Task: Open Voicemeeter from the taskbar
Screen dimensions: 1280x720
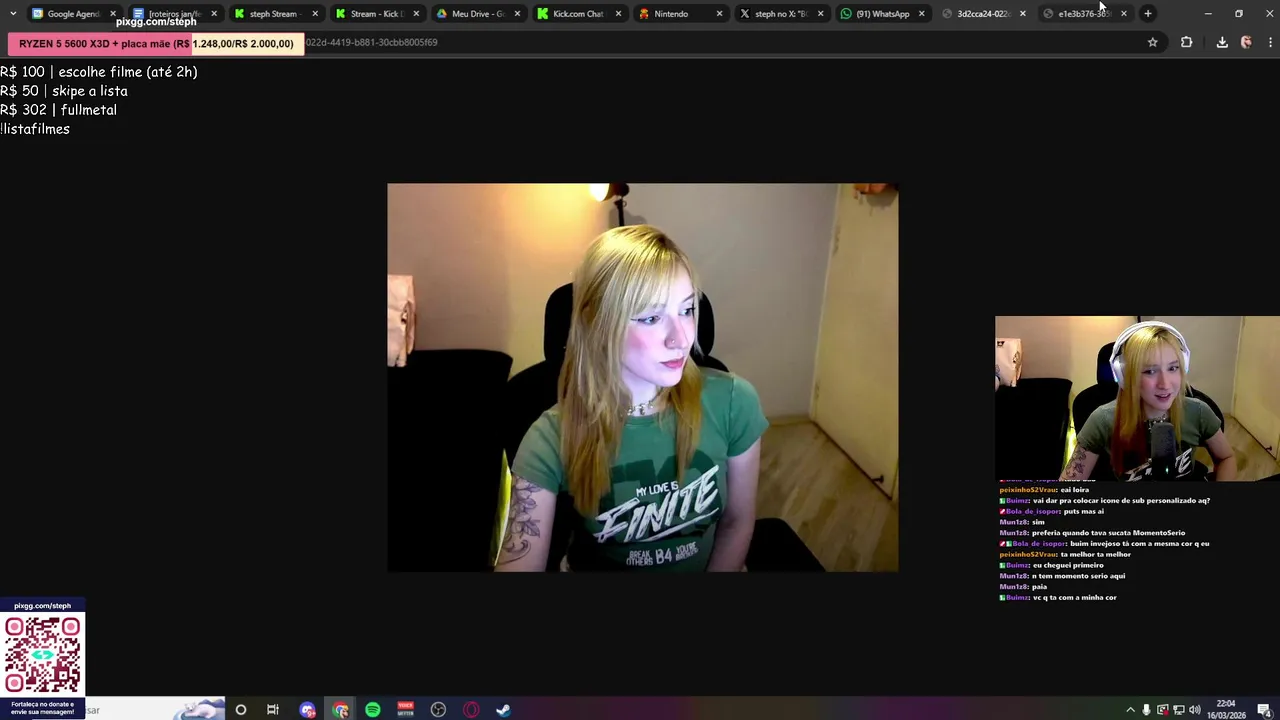Action: click(405, 710)
